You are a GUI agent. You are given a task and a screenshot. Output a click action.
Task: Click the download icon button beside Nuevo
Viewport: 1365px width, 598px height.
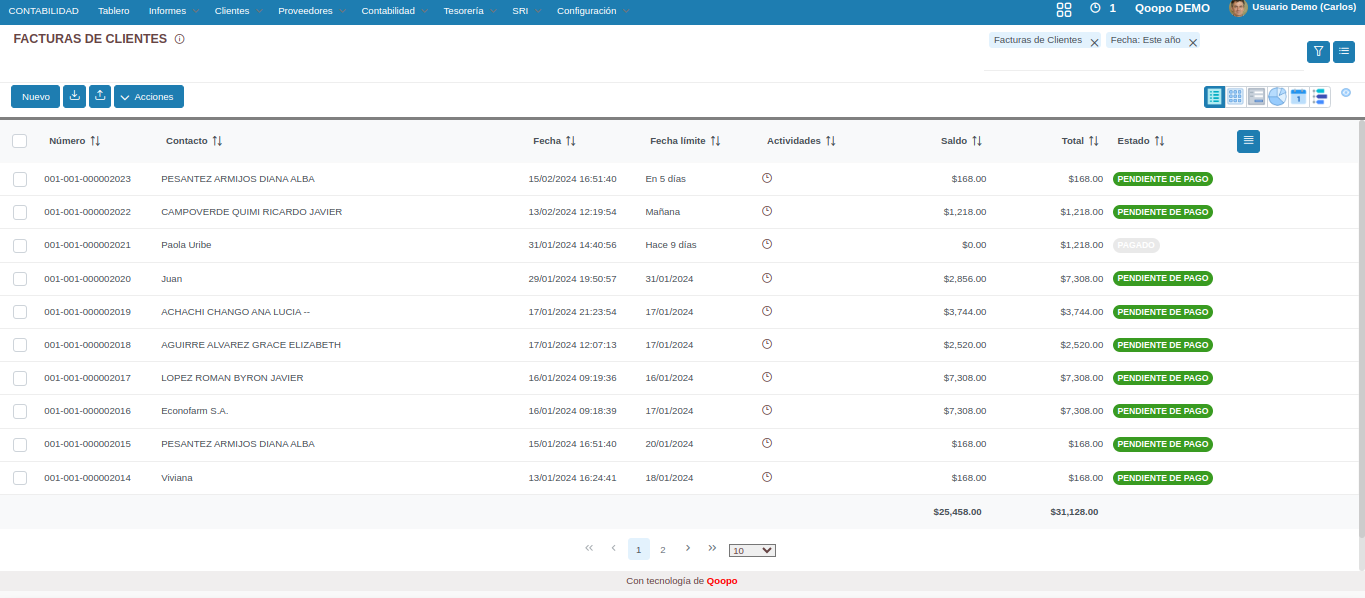pyautogui.click(x=74, y=96)
